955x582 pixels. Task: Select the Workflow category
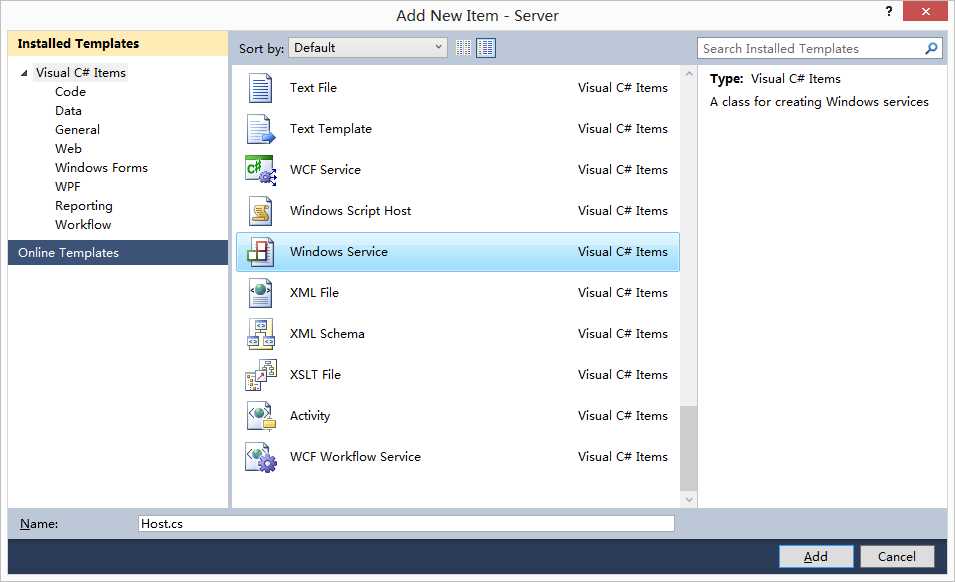(x=83, y=225)
